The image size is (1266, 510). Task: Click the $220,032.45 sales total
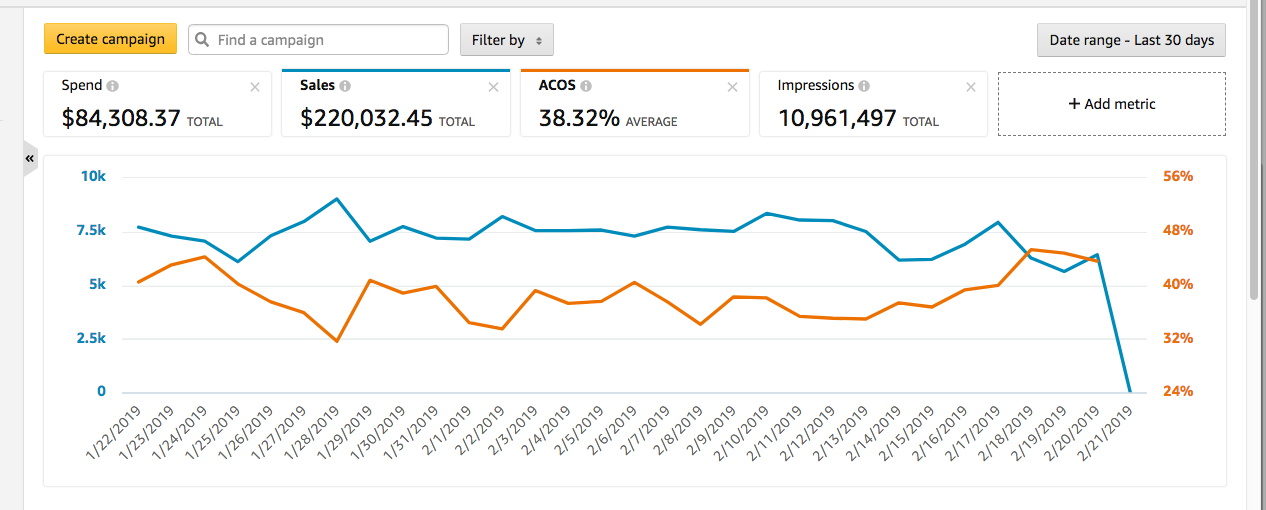(367, 119)
